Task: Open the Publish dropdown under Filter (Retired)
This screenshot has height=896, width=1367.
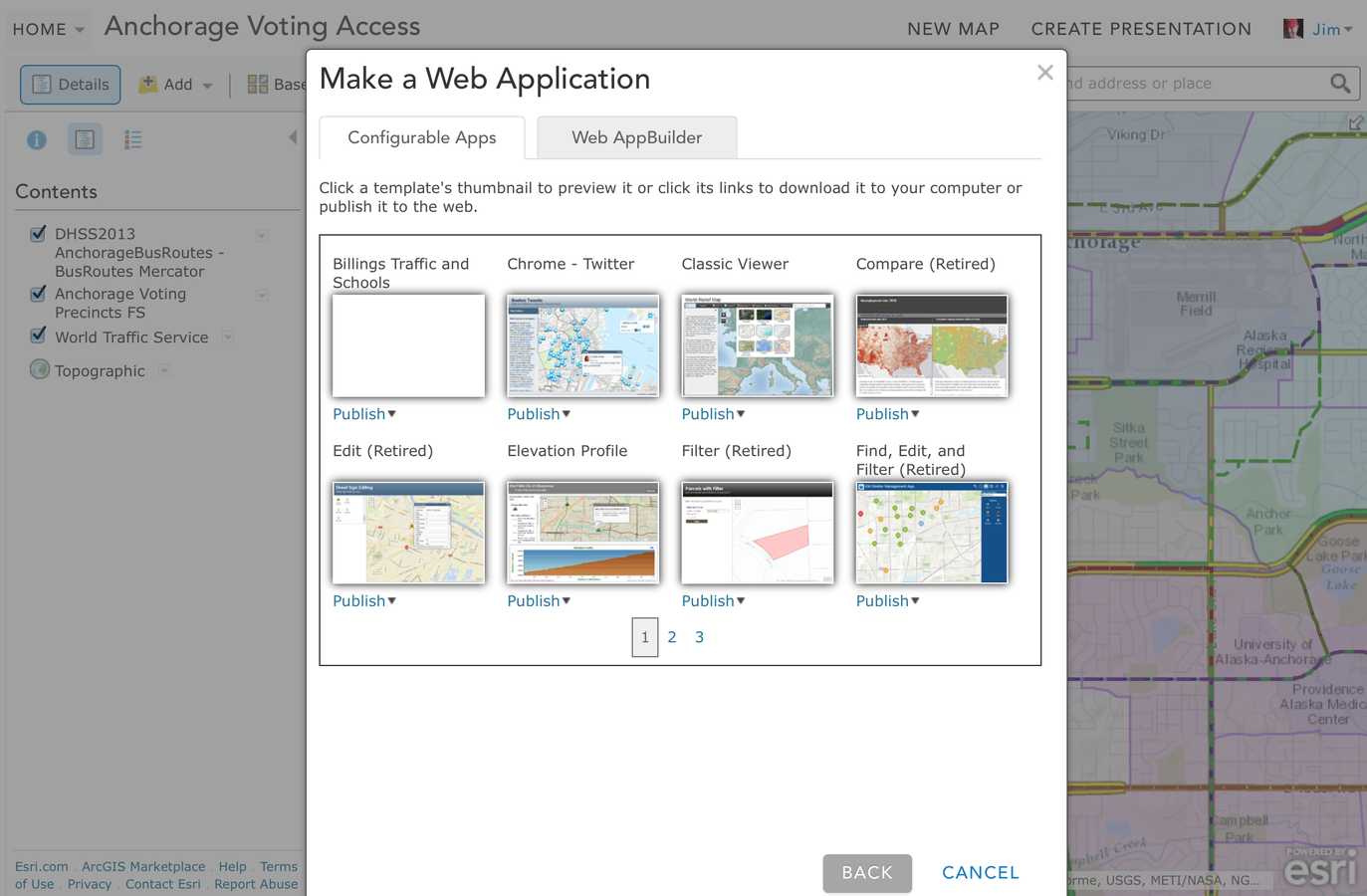Action: tap(713, 601)
